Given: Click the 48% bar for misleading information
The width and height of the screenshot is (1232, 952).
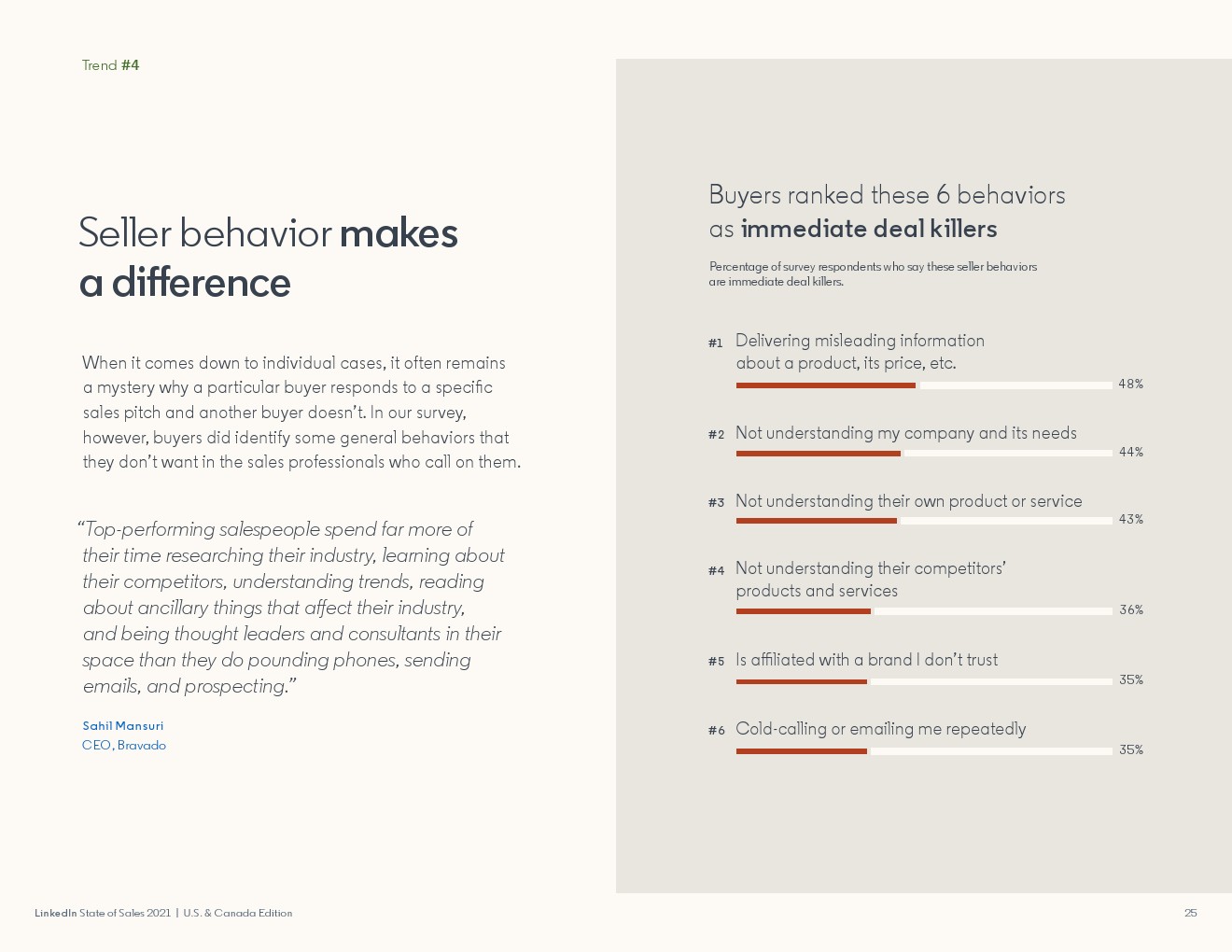Looking at the screenshot, I should point(825,385).
